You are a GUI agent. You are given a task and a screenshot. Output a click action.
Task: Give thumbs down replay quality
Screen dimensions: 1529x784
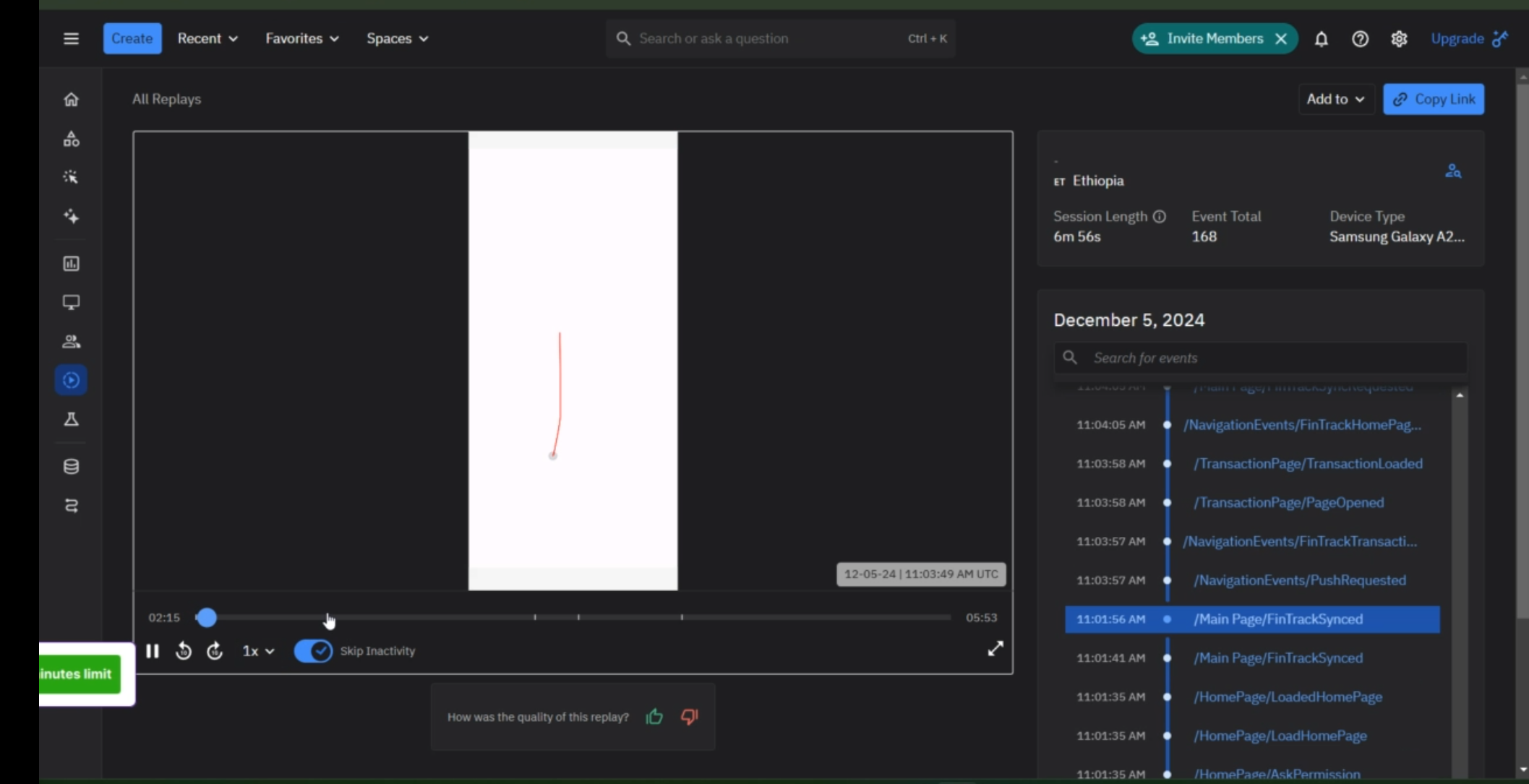tap(689, 717)
